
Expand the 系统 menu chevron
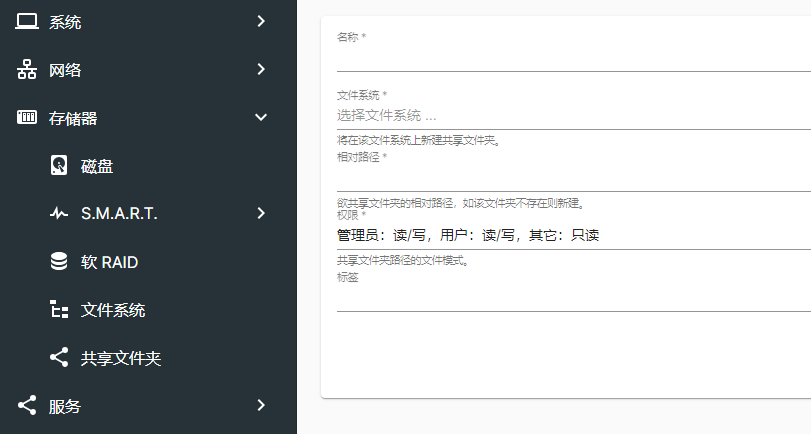coord(261,21)
